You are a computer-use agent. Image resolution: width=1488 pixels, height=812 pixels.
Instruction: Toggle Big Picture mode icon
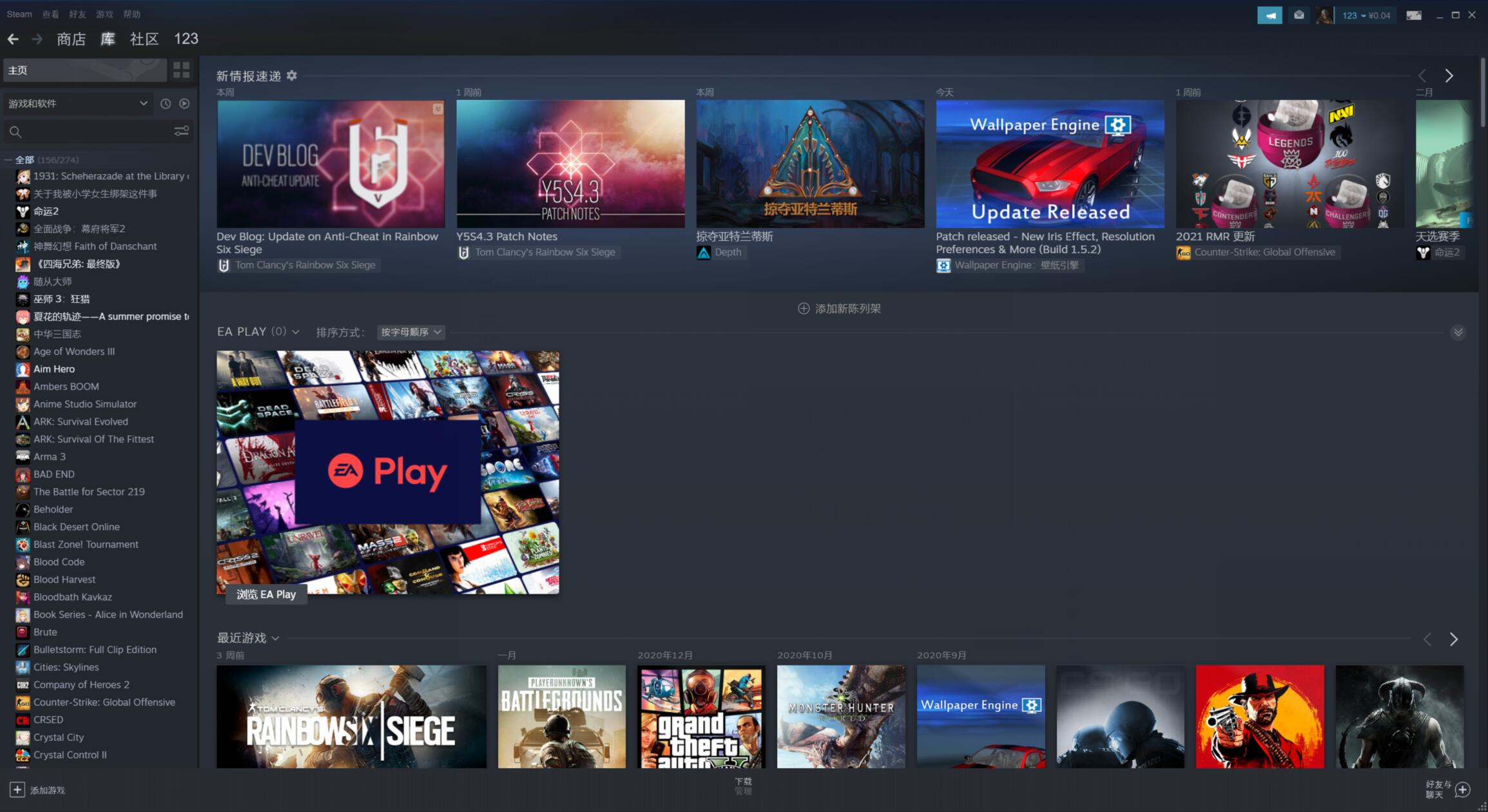pos(1413,15)
